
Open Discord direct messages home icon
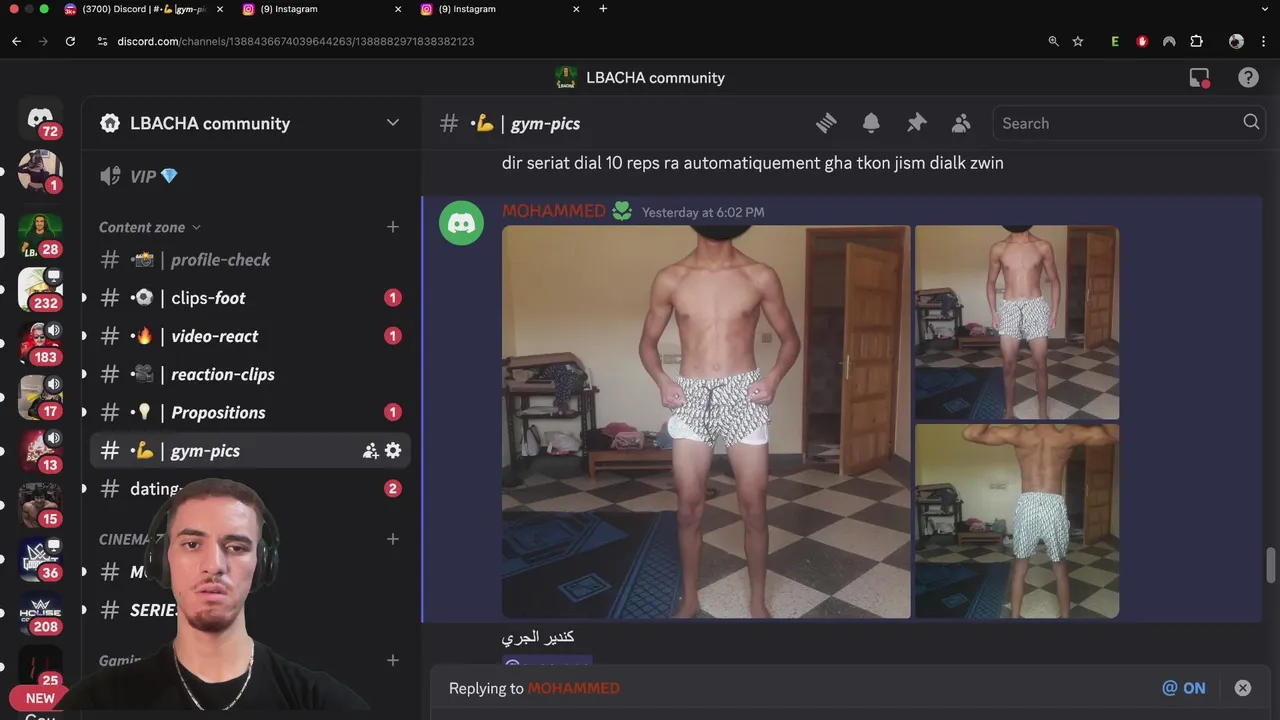[40, 119]
